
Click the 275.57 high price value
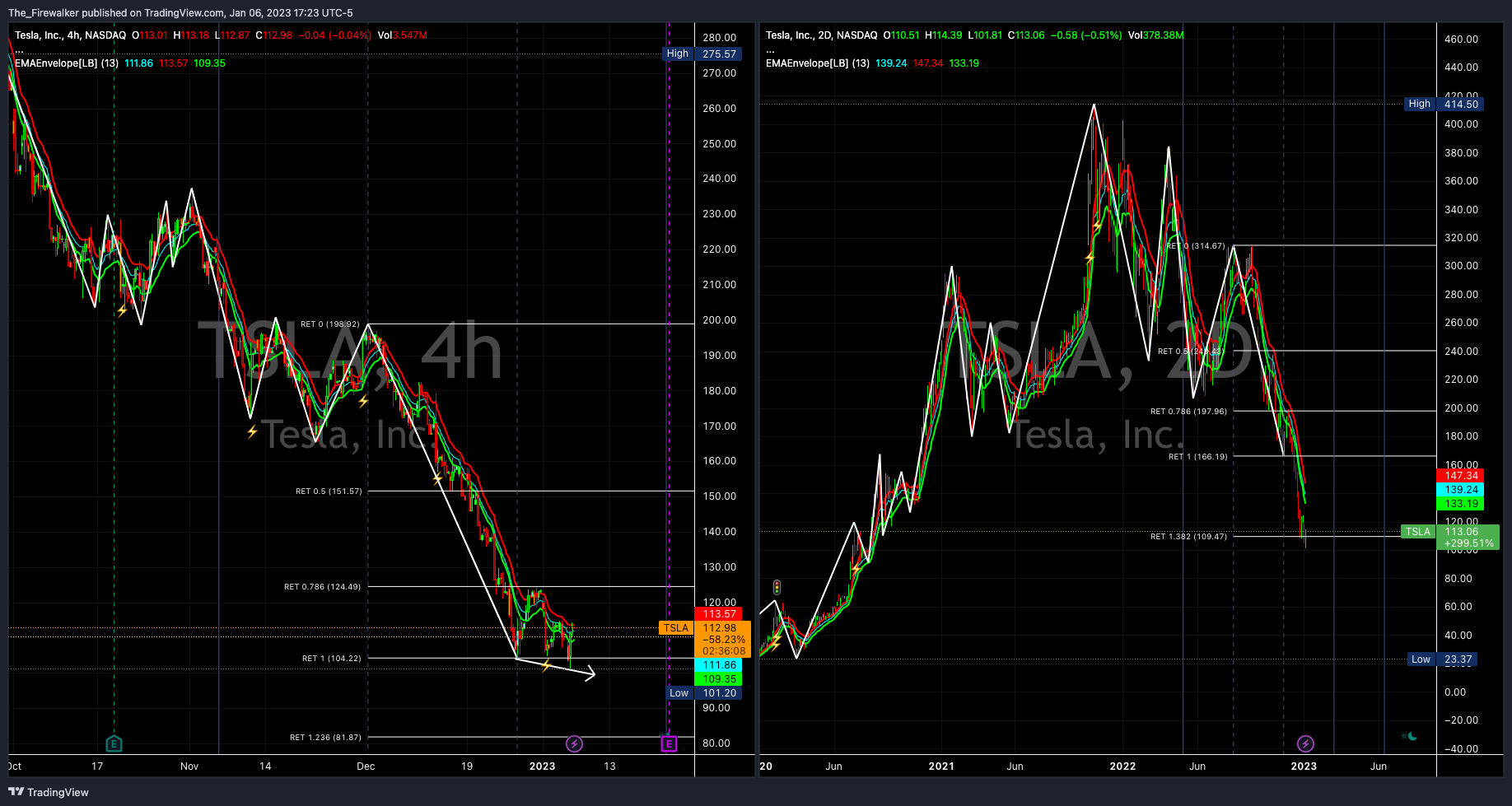(720, 54)
